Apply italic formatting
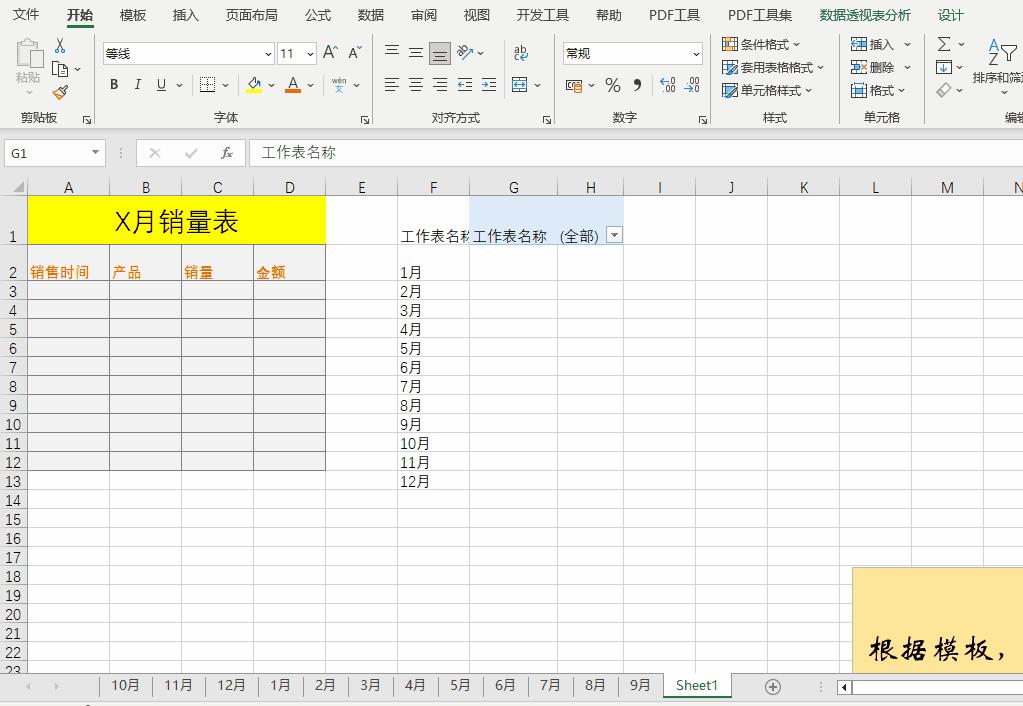Image resolution: width=1023 pixels, height=706 pixels. point(137,84)
